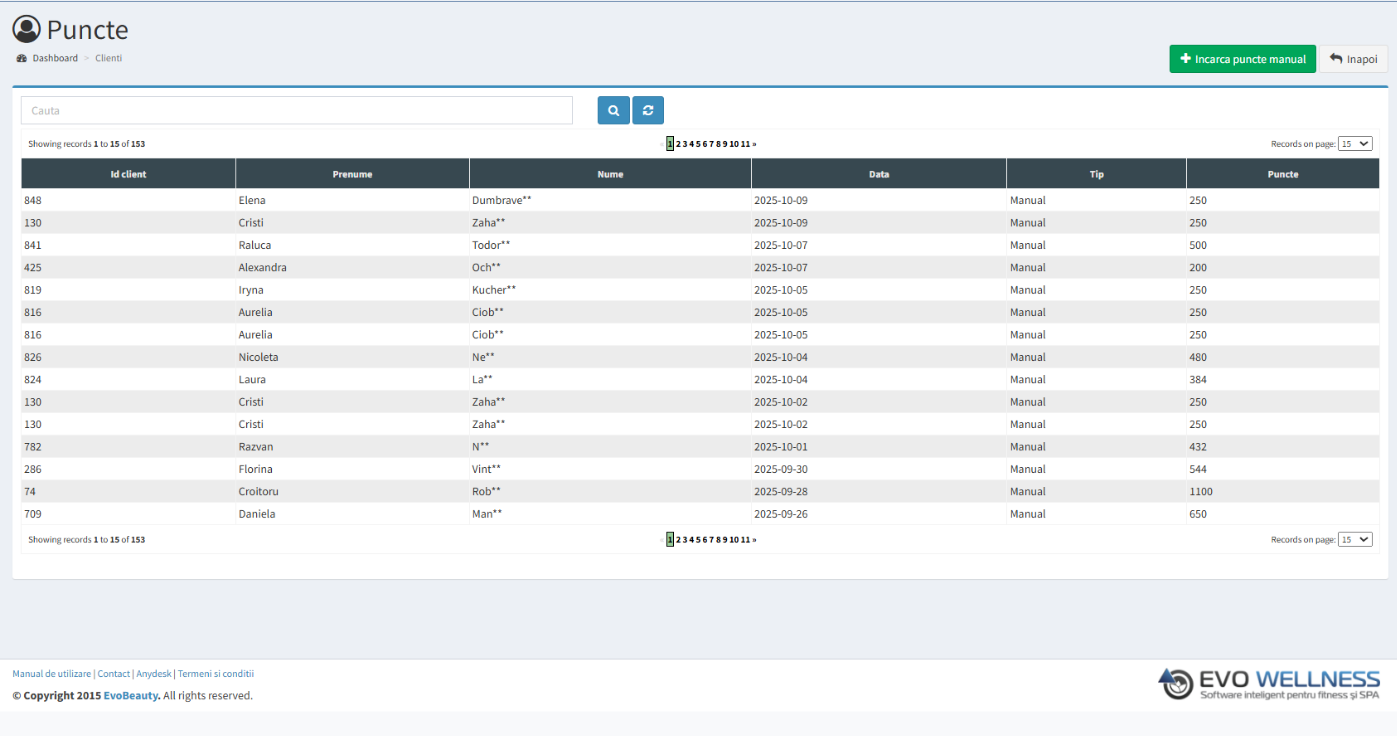Go to page 11 in bottom pagination

click(745, 540)
